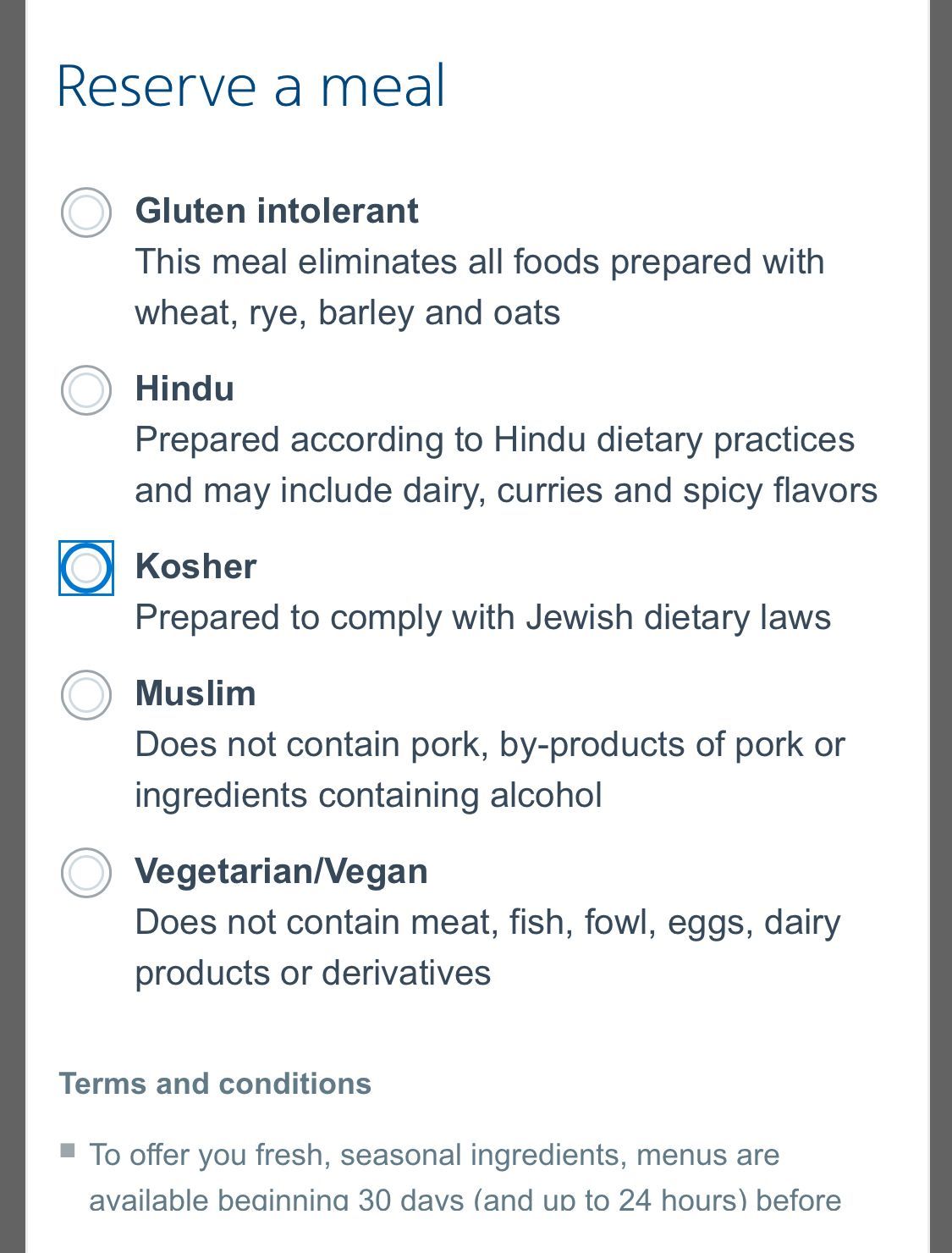Click the "Terms and conditions" heading
Image resolution: width=952 pixels, height=1253 pixels.
click(x=215, y=1084)
